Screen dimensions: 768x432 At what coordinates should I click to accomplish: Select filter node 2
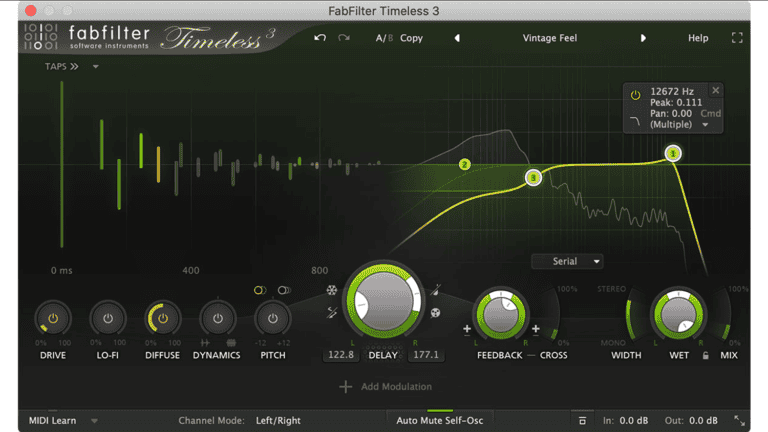[x=464, y=165]
